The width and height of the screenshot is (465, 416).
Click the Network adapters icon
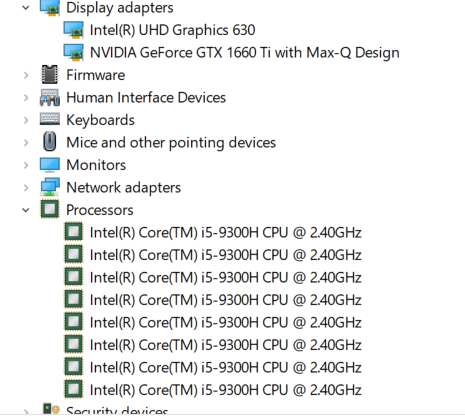[x=50, y=187]
